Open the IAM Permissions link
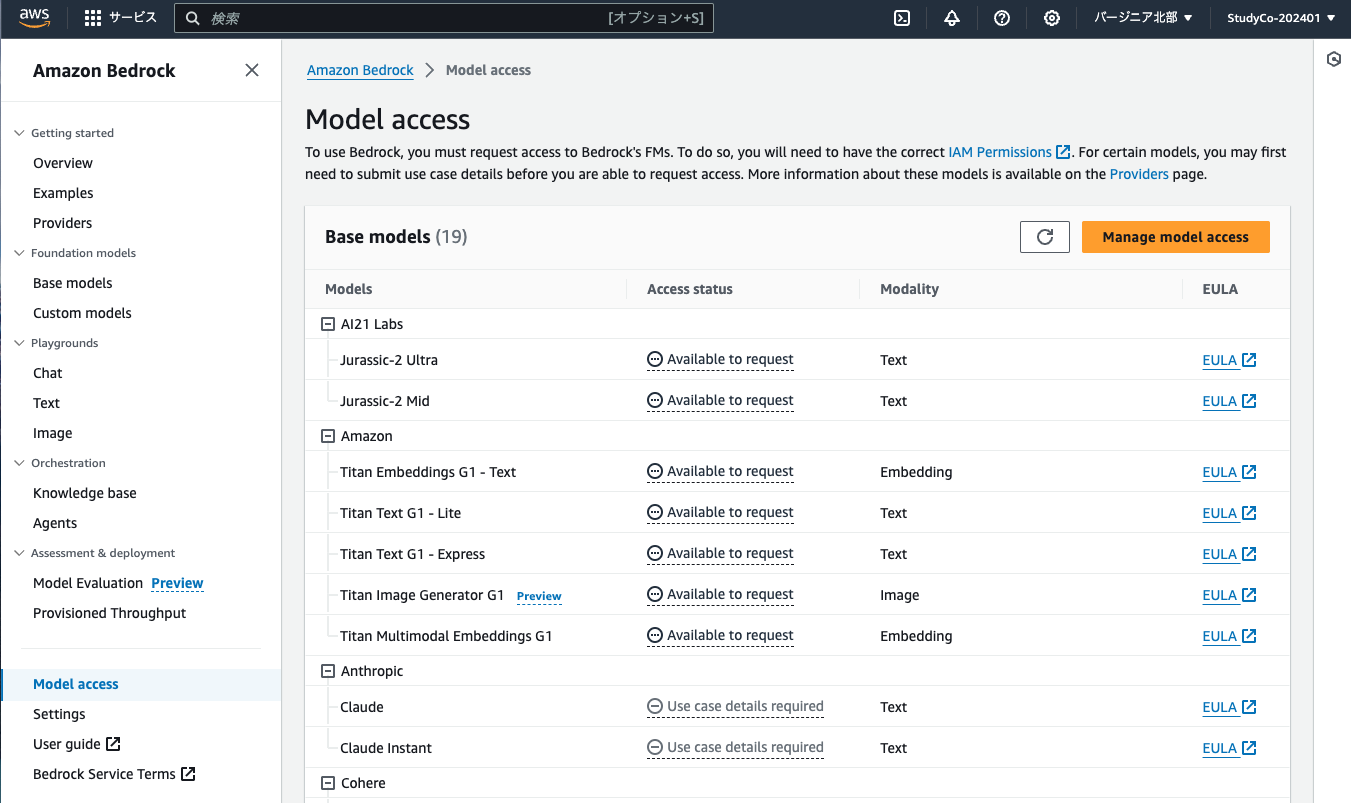 [1001, 152]
